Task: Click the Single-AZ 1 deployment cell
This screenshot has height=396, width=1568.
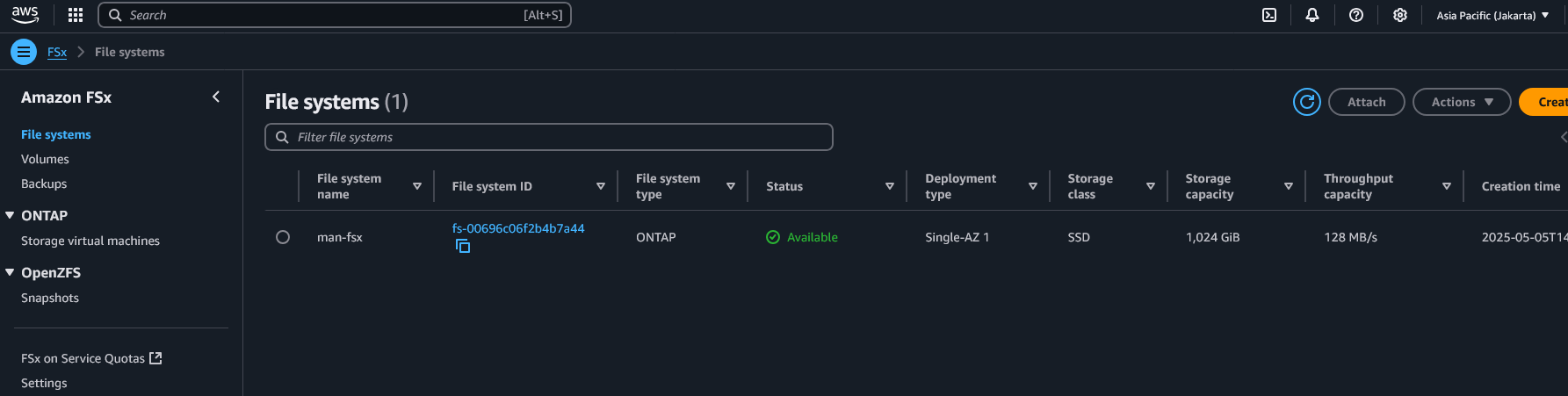Action: pyautogui.click(x=957, y=237)
